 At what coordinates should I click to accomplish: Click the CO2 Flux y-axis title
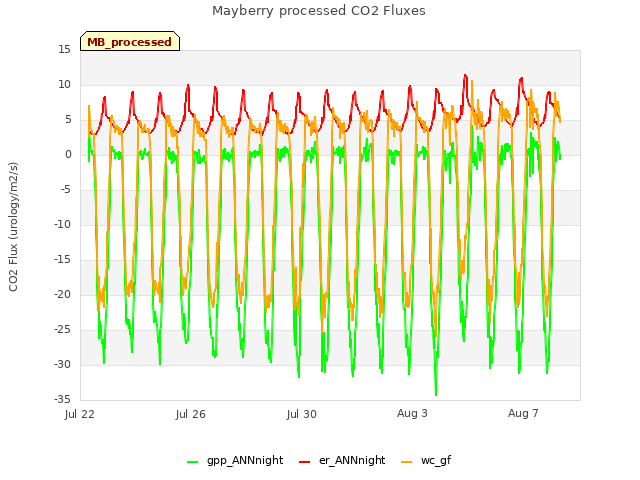point(13,227)
